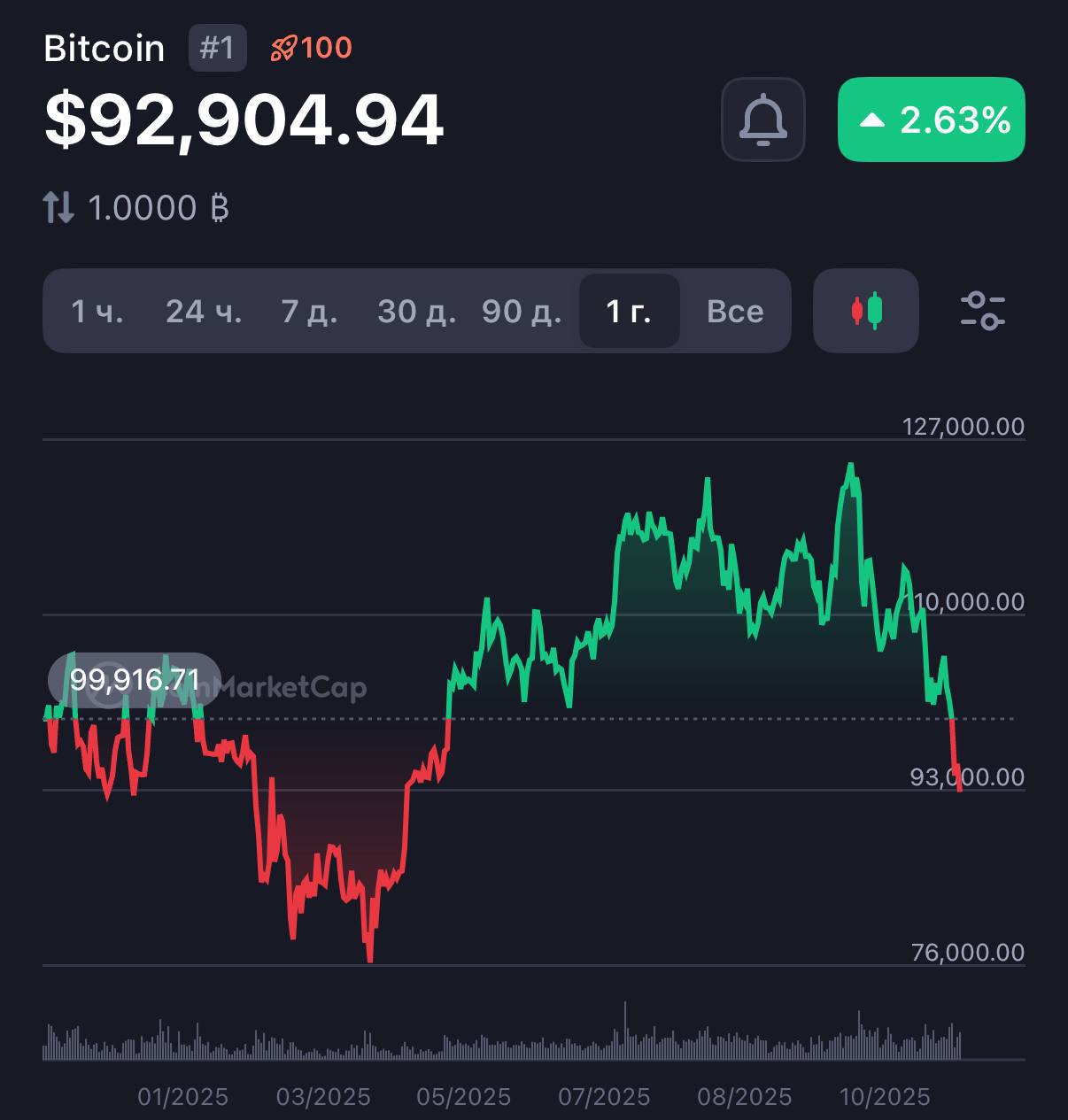Tap the swap currency arrows icon
Viewport: 1068px width, 1120px height.
[x=58, y=208]
